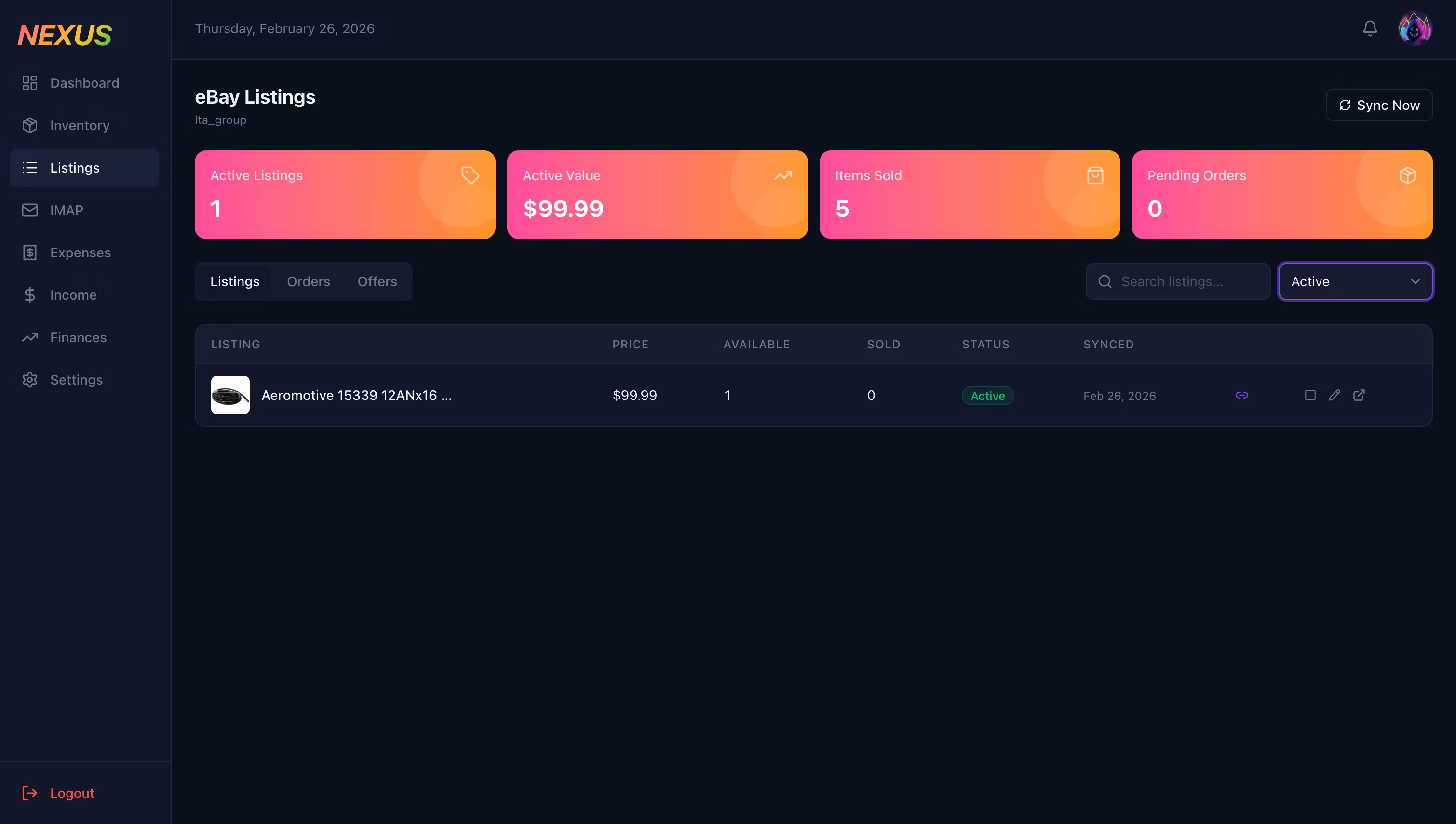The width and height of the screenshot is (1456, 824).
Task: Click the Items Sold count 5
Action: click(842, 208)
